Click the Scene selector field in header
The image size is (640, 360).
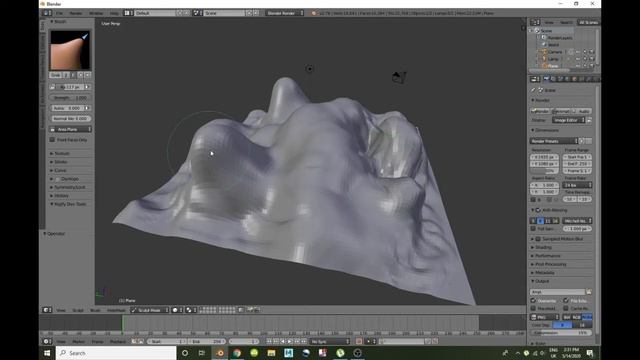pos(224,13)
